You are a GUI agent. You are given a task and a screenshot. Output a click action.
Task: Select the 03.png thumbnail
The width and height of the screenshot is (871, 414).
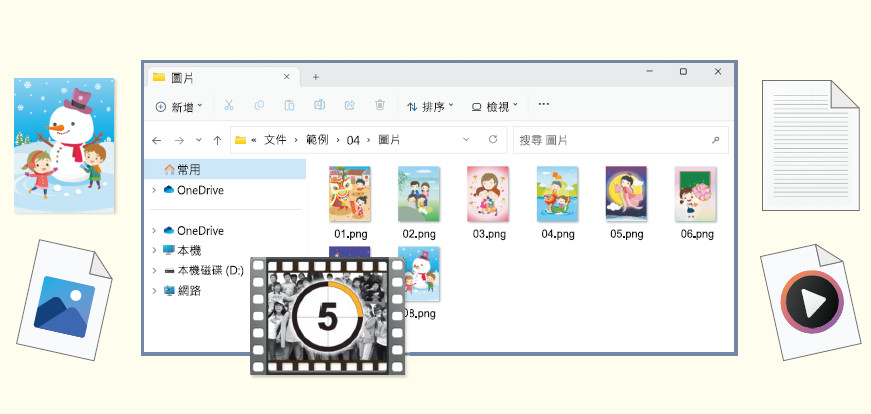(x=487, y=194)
